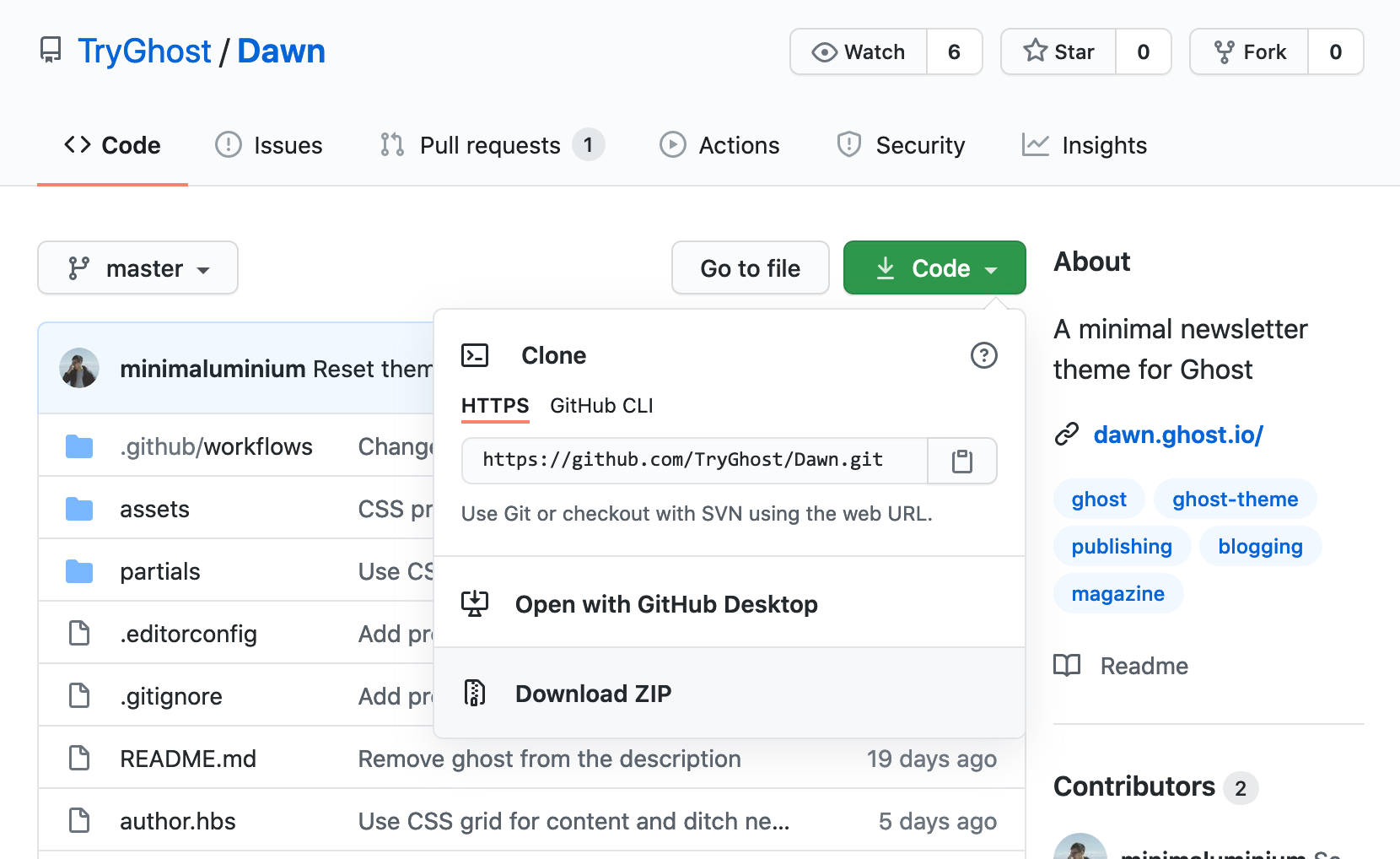This screenshot has height=859, width=1400.
Task: Click the book icon next to Readme
Action: click(1067, 666)
